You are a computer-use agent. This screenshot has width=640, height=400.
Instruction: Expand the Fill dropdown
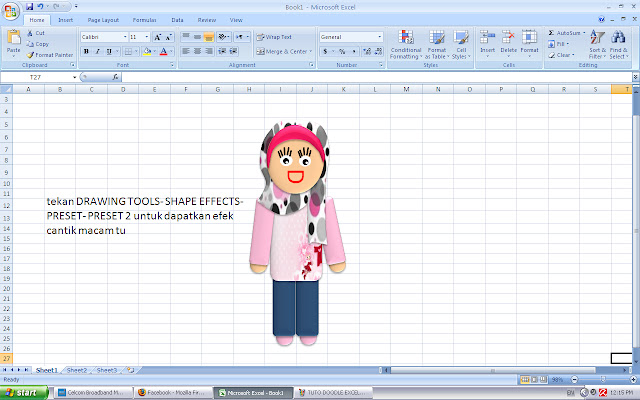pyautogui.click(x=568, y=44)
